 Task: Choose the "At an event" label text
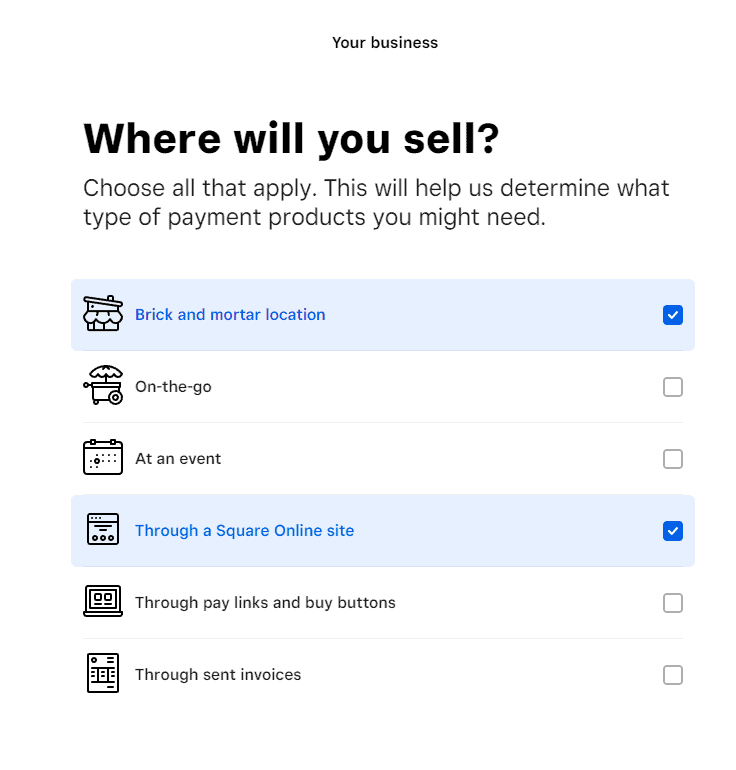pyautogui.click(x=178, y=459)
